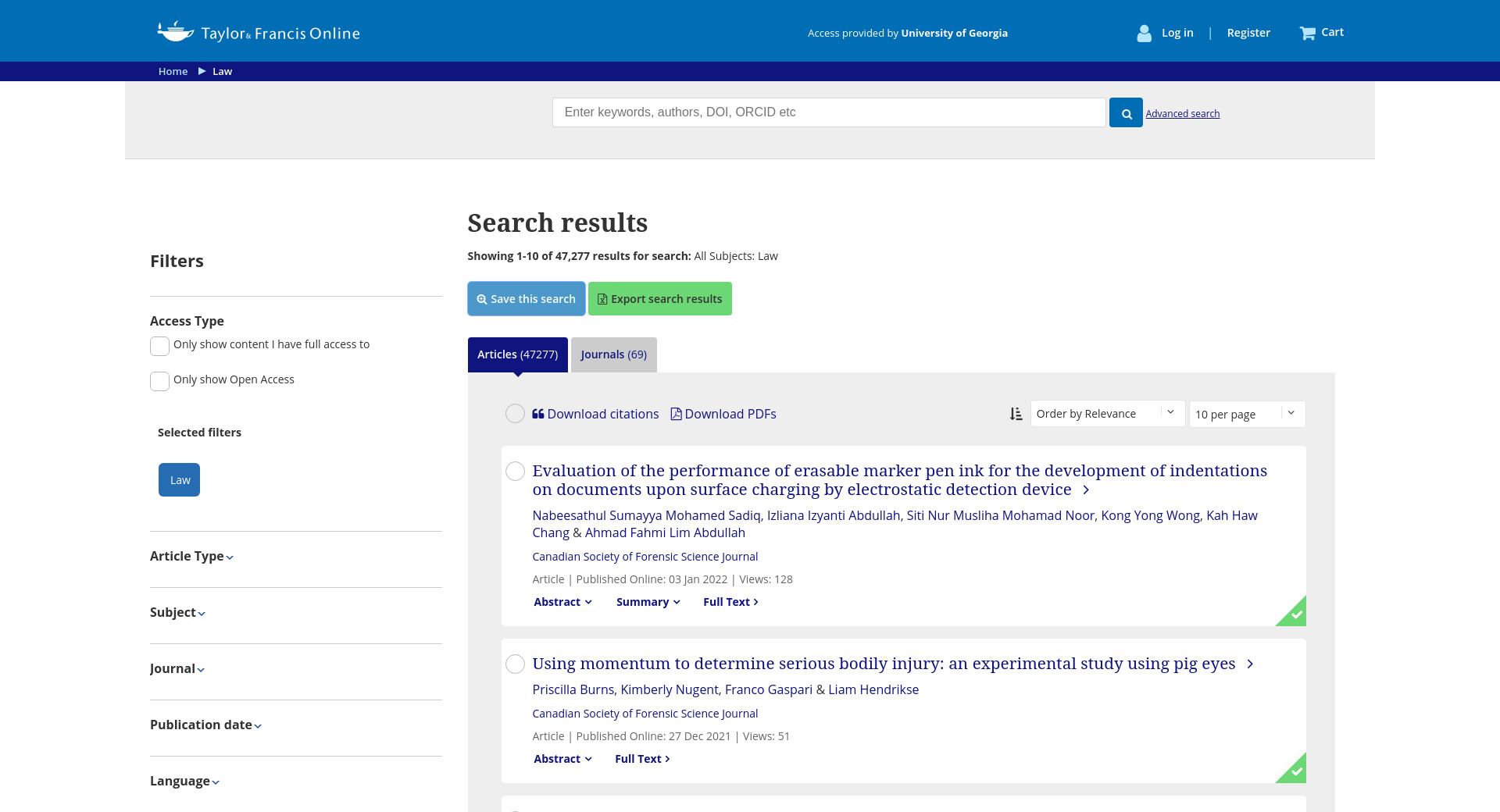Click the Download citations quote icon
This screenshot has width=1500, height=812.
(537, 414)
